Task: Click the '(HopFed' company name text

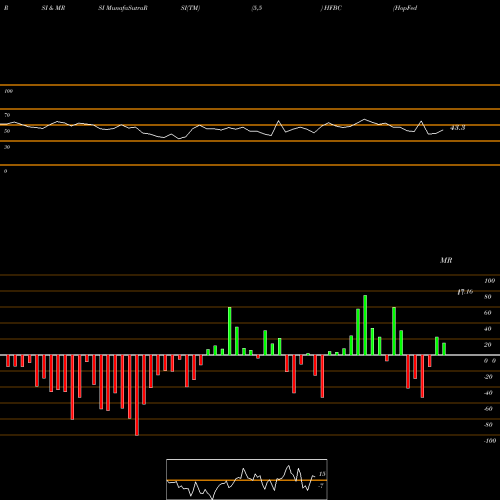Action: click(405, 8)
